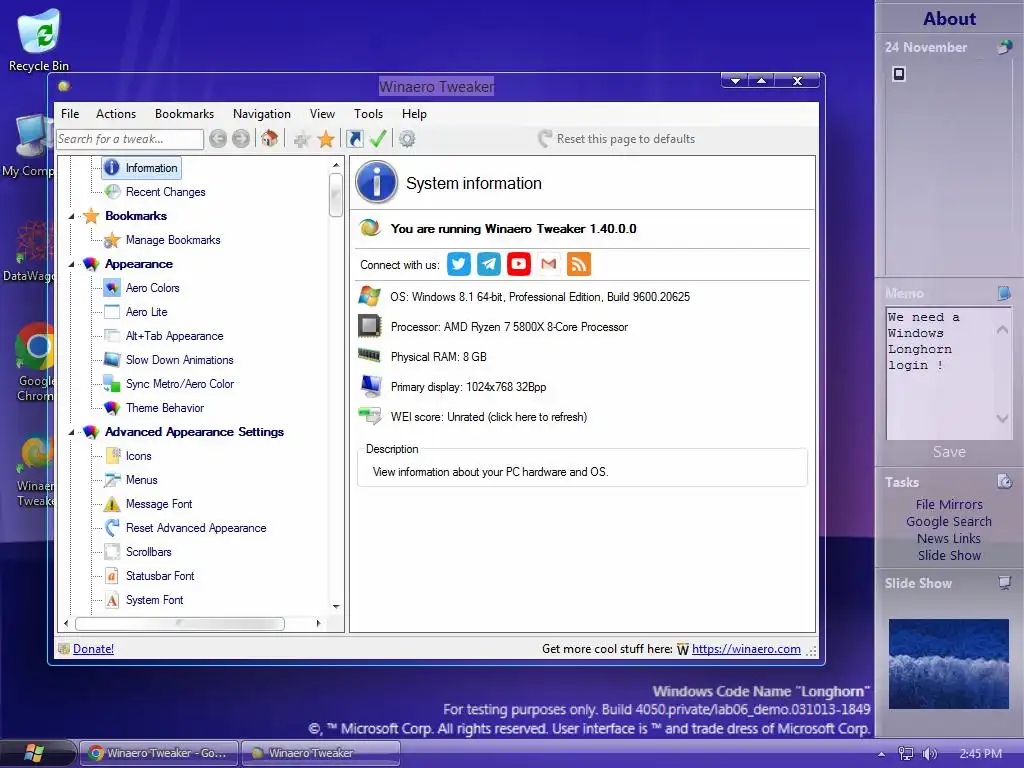Click the gray add-bookmark star icon
This screenshot has height=768, width=1024.
coord(301,139)
